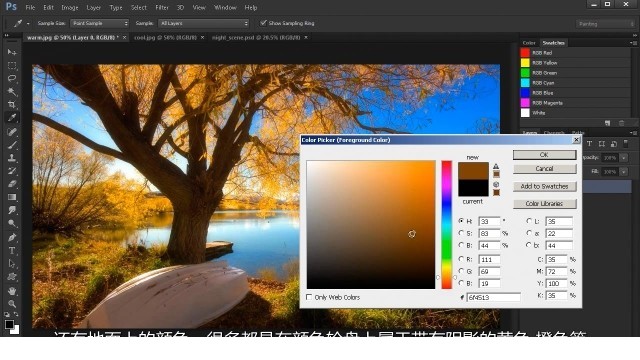640x360 pixels.
Task: Open the Window menu
Action: pos(225,7)
